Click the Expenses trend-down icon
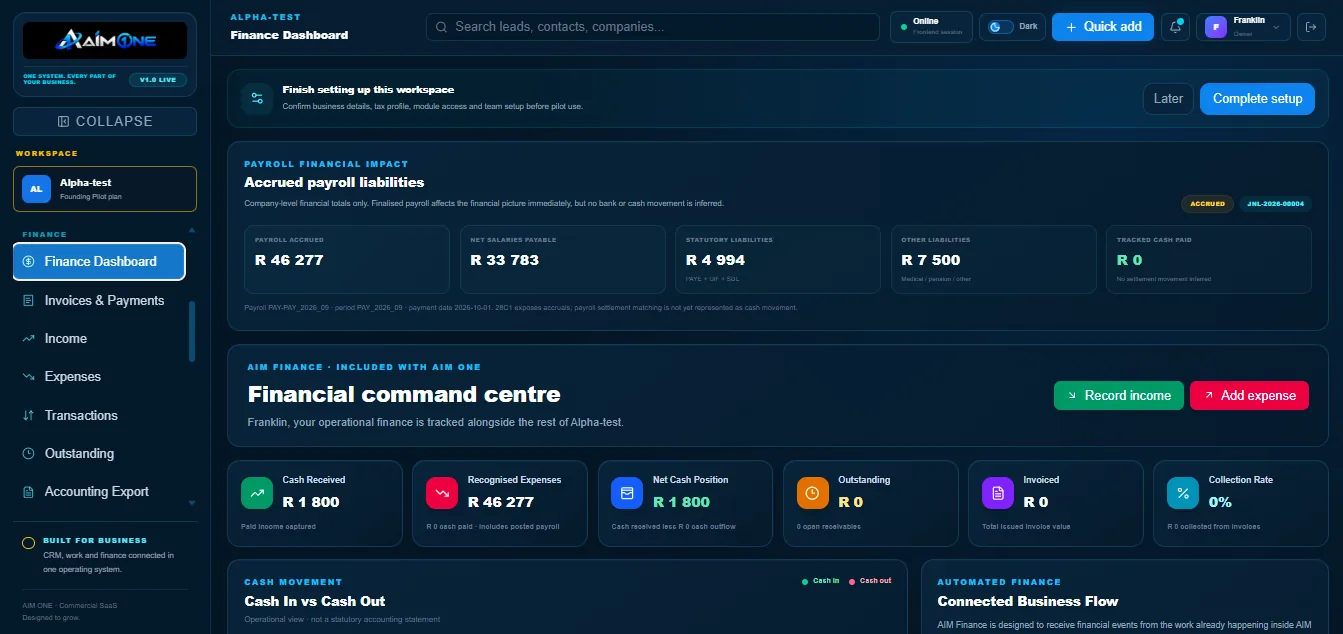The image size is (1343, 634). click(x=28, y=377)
